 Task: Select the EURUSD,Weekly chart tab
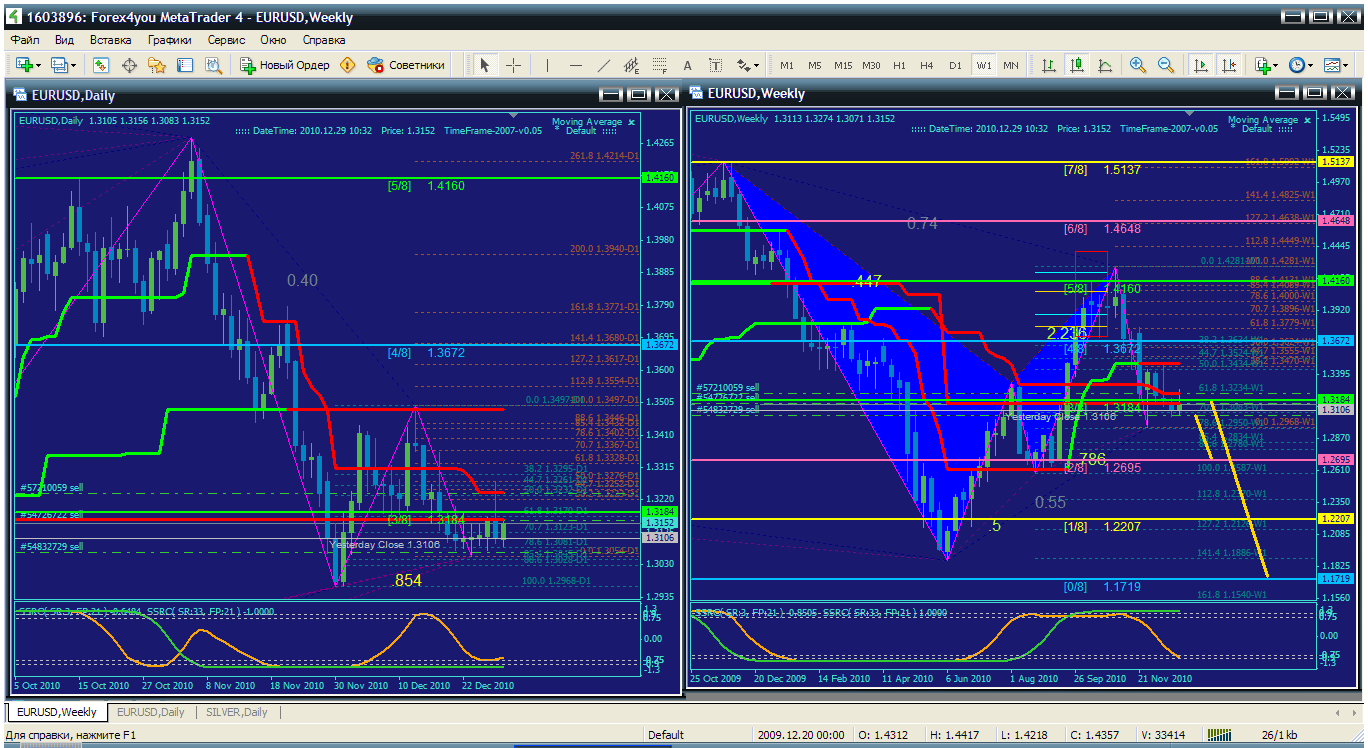(57, 712)
